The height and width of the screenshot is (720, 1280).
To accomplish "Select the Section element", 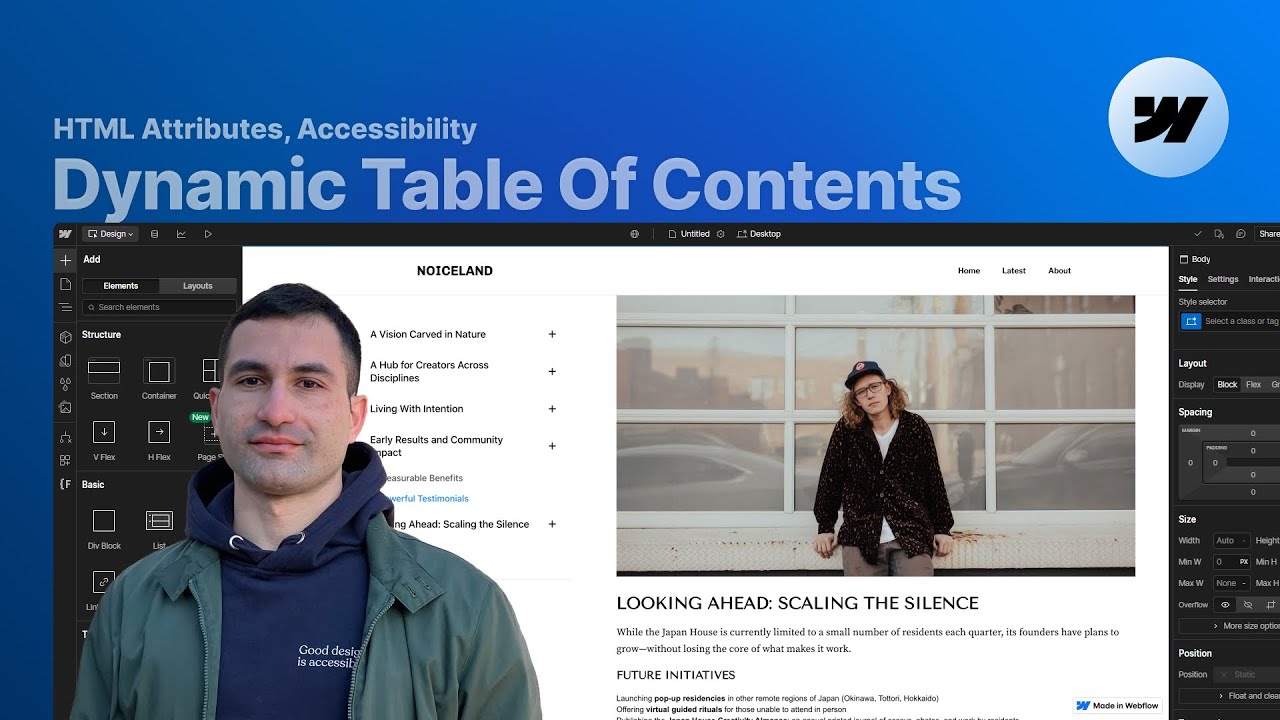I will click(104, 378).
